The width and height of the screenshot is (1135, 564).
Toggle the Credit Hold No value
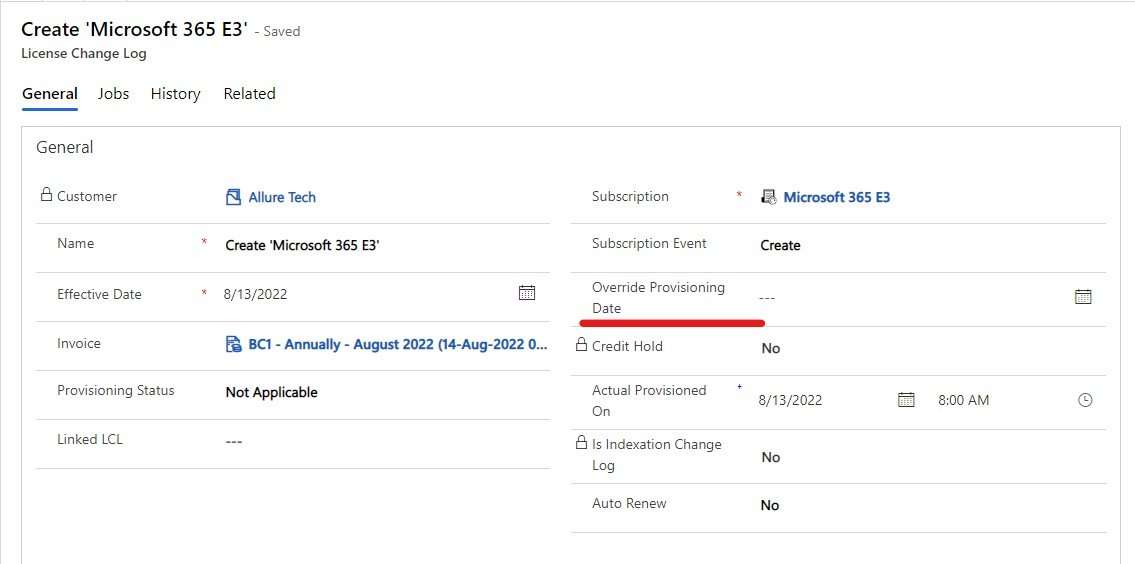tap(771, 348)
